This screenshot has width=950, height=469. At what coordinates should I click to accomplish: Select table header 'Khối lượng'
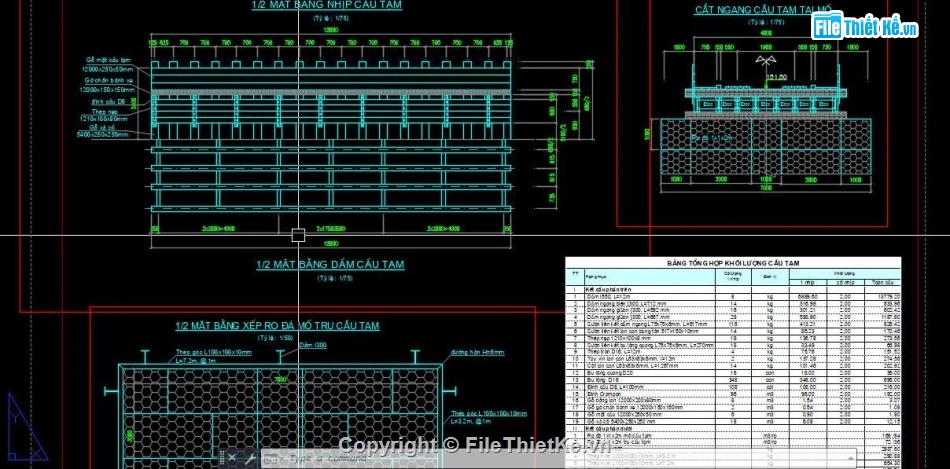(x=843, y=273)
